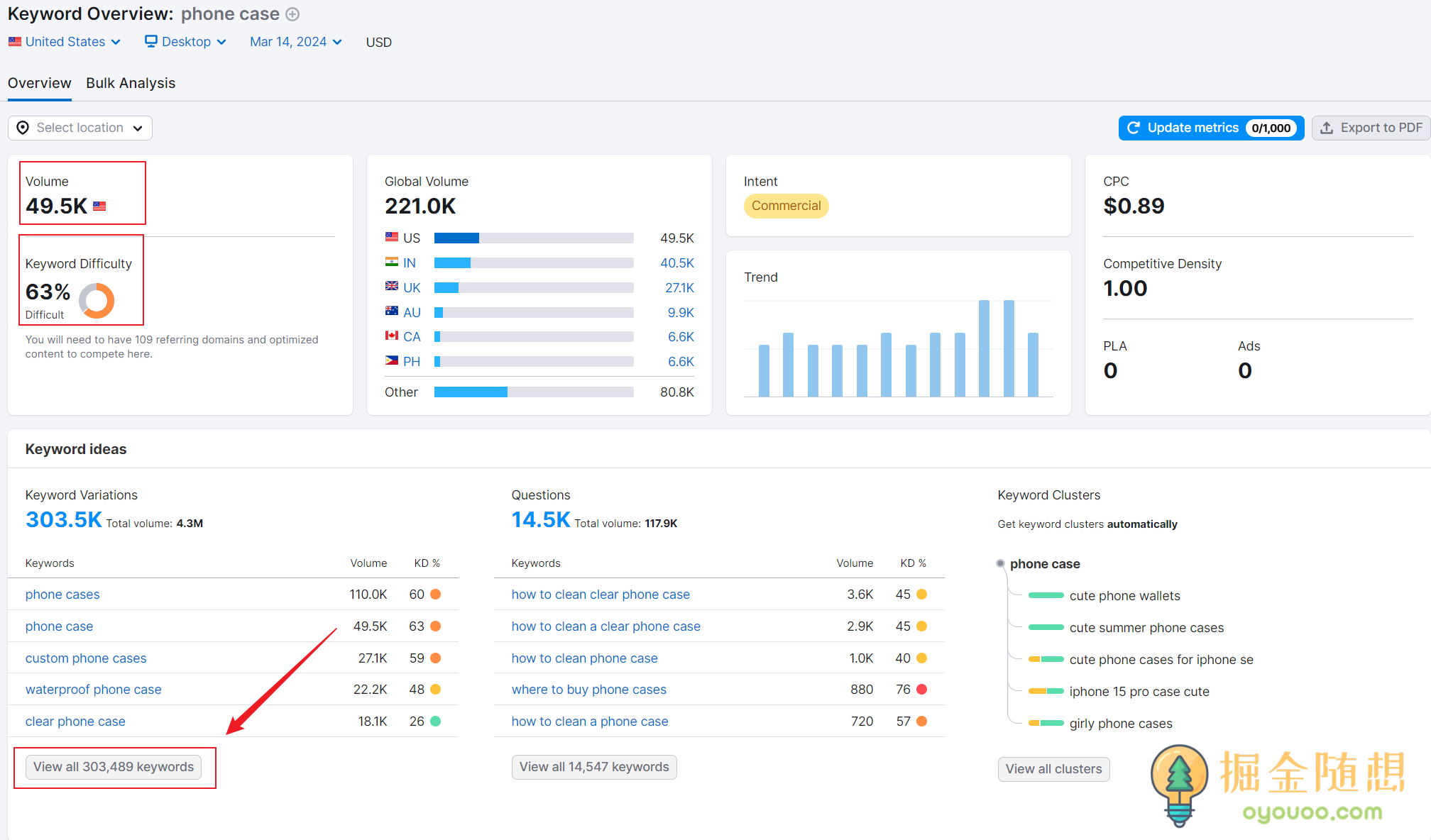The height and width of the screenshot is (840, 1431).
Task: Select cute phone cases for iphone se cluster
Action: coord(1161,660)
